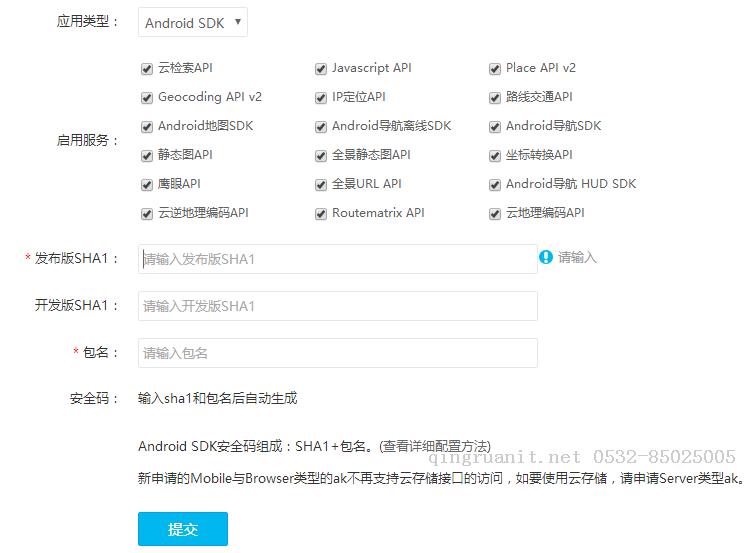
Task: Focus the 发布版SHA1 input field
Action: (337, 259)
